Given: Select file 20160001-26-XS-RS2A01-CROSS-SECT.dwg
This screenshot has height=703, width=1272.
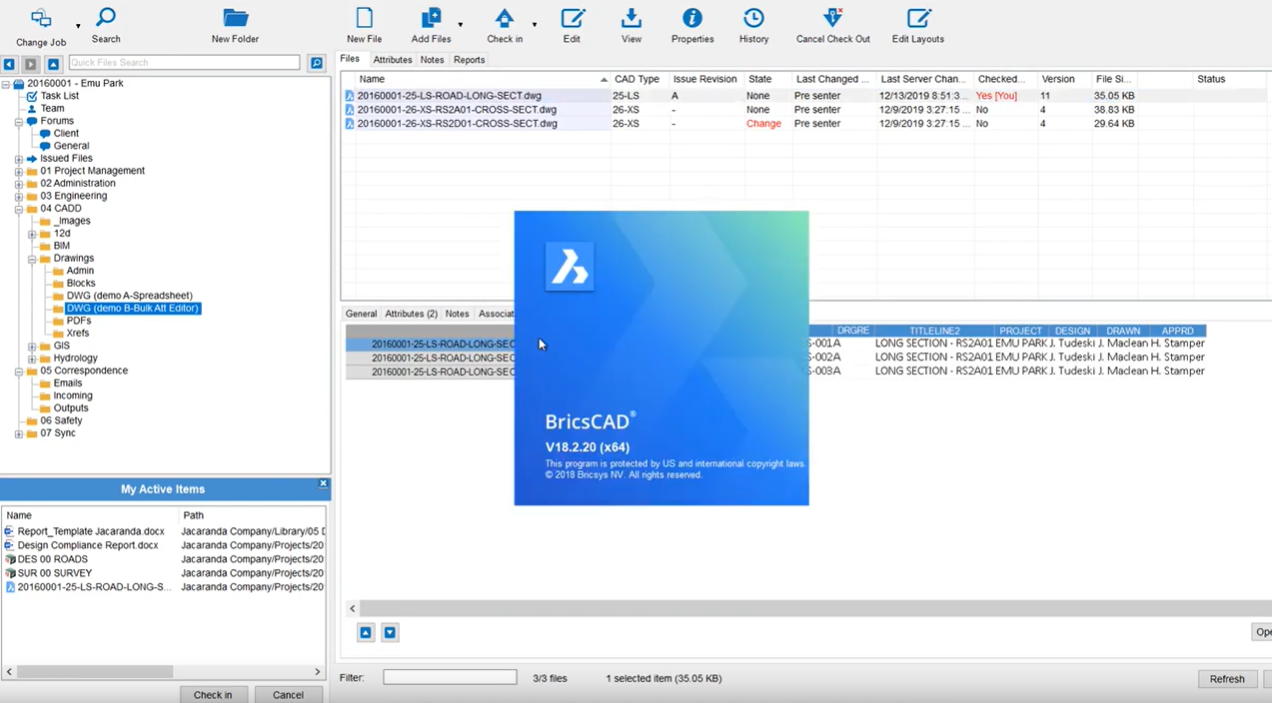Looking at the screenshot, I should click(457, 110).
